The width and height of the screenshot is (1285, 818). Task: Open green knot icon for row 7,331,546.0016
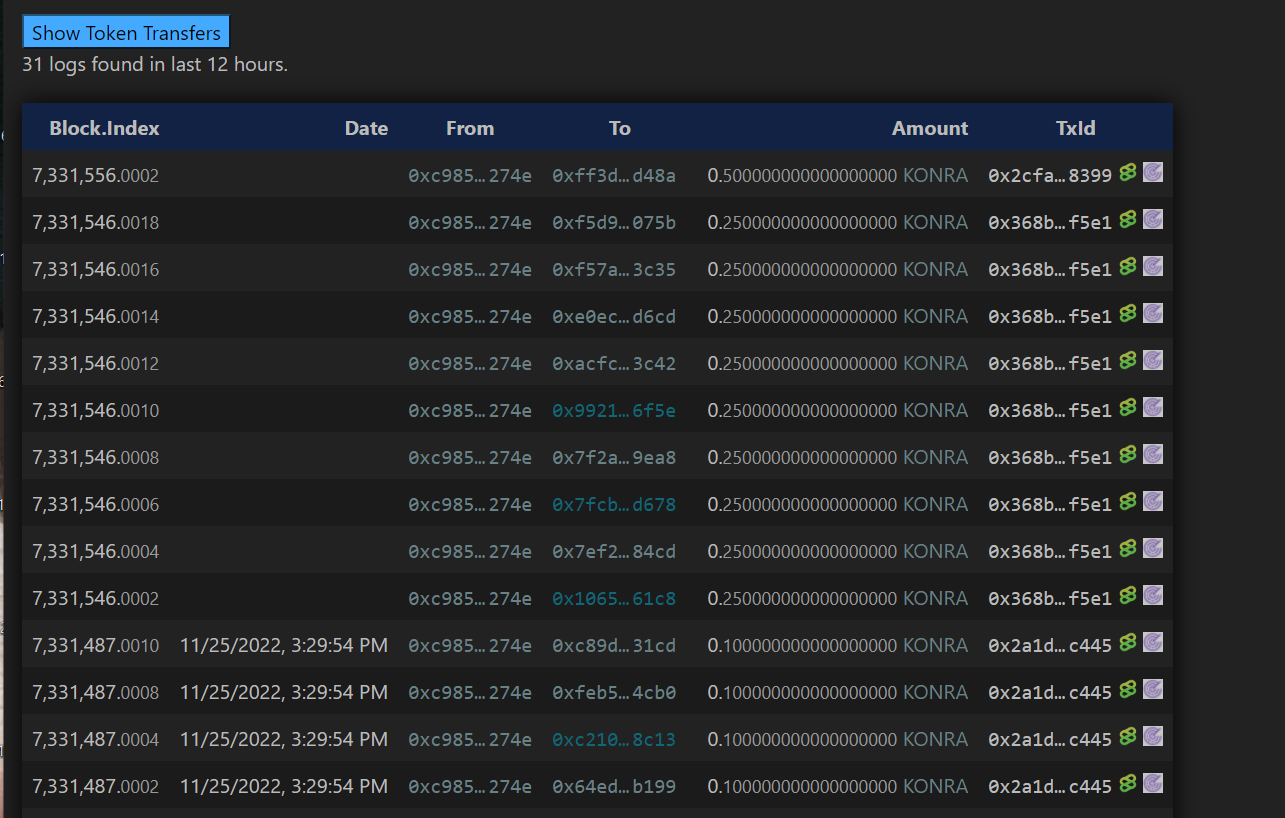coord(1128,266)
